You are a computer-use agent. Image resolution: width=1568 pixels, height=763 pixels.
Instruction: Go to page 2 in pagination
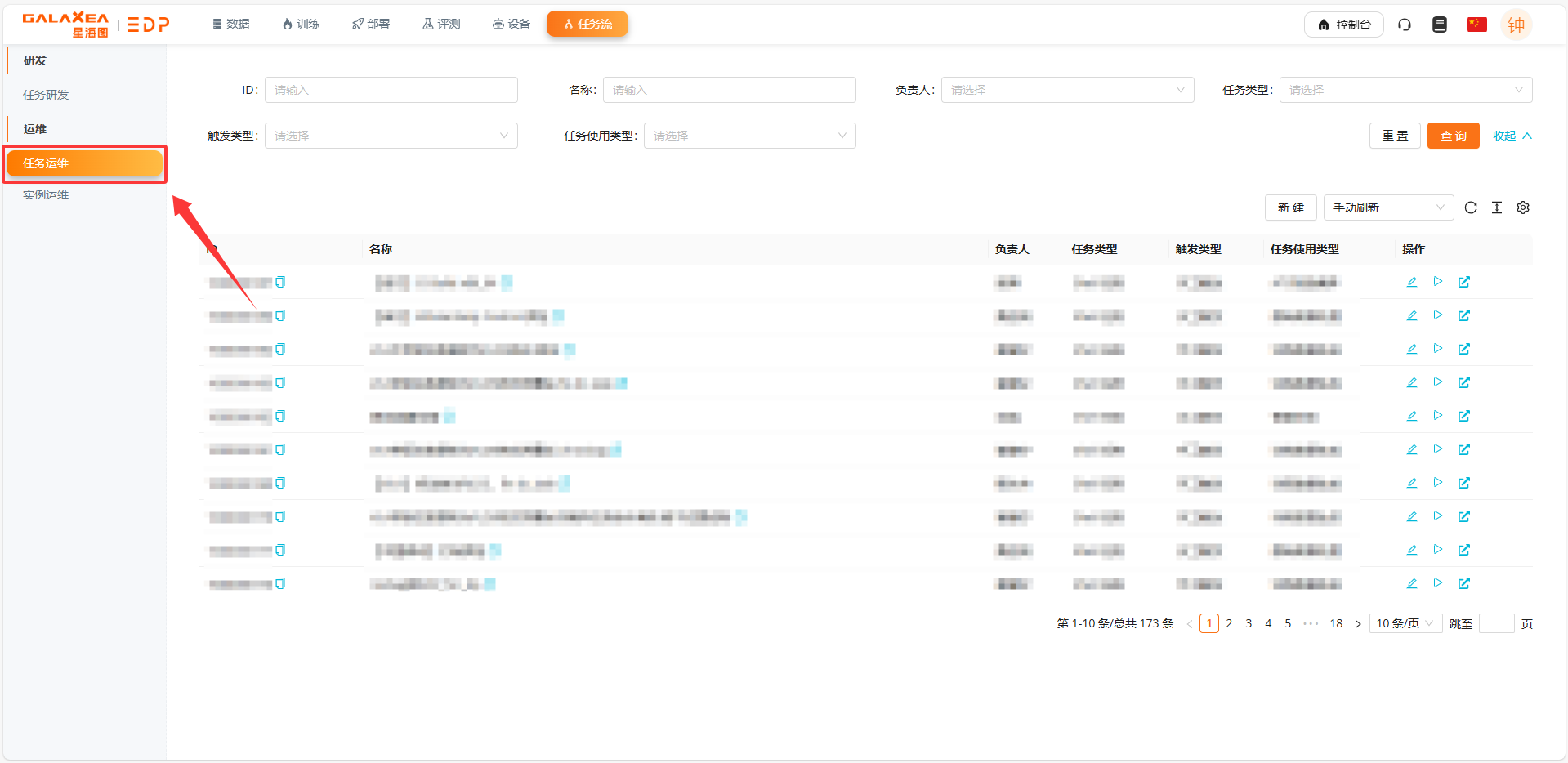[1229, 623]
